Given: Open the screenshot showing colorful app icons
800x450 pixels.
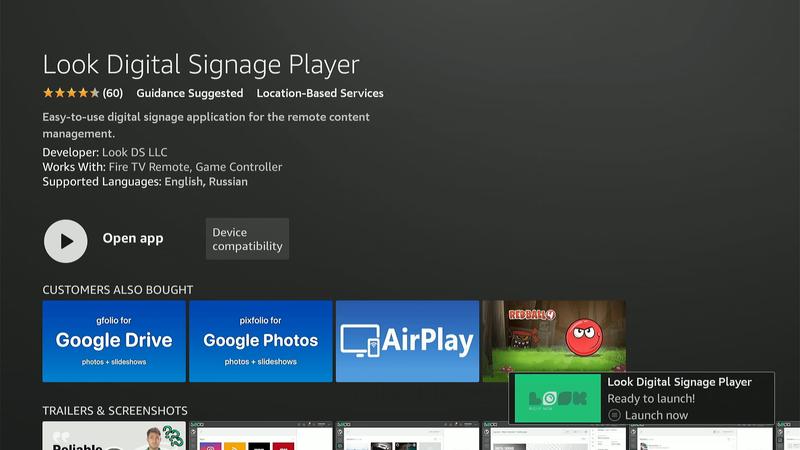Looking at the screenshot, I should [261, 436].
